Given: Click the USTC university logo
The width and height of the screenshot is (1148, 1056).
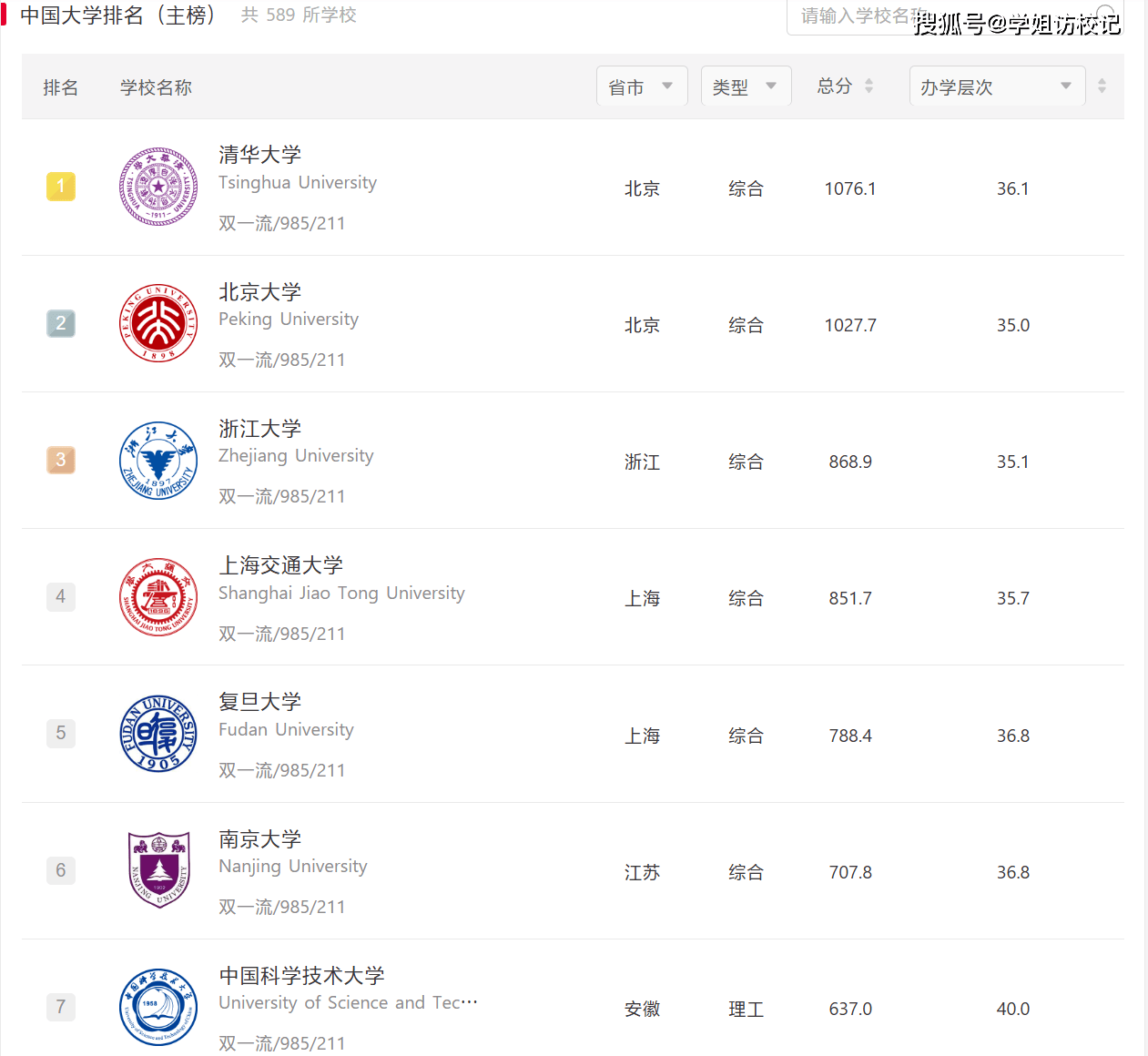Looking at the screenshot, I should [158, 1007].
